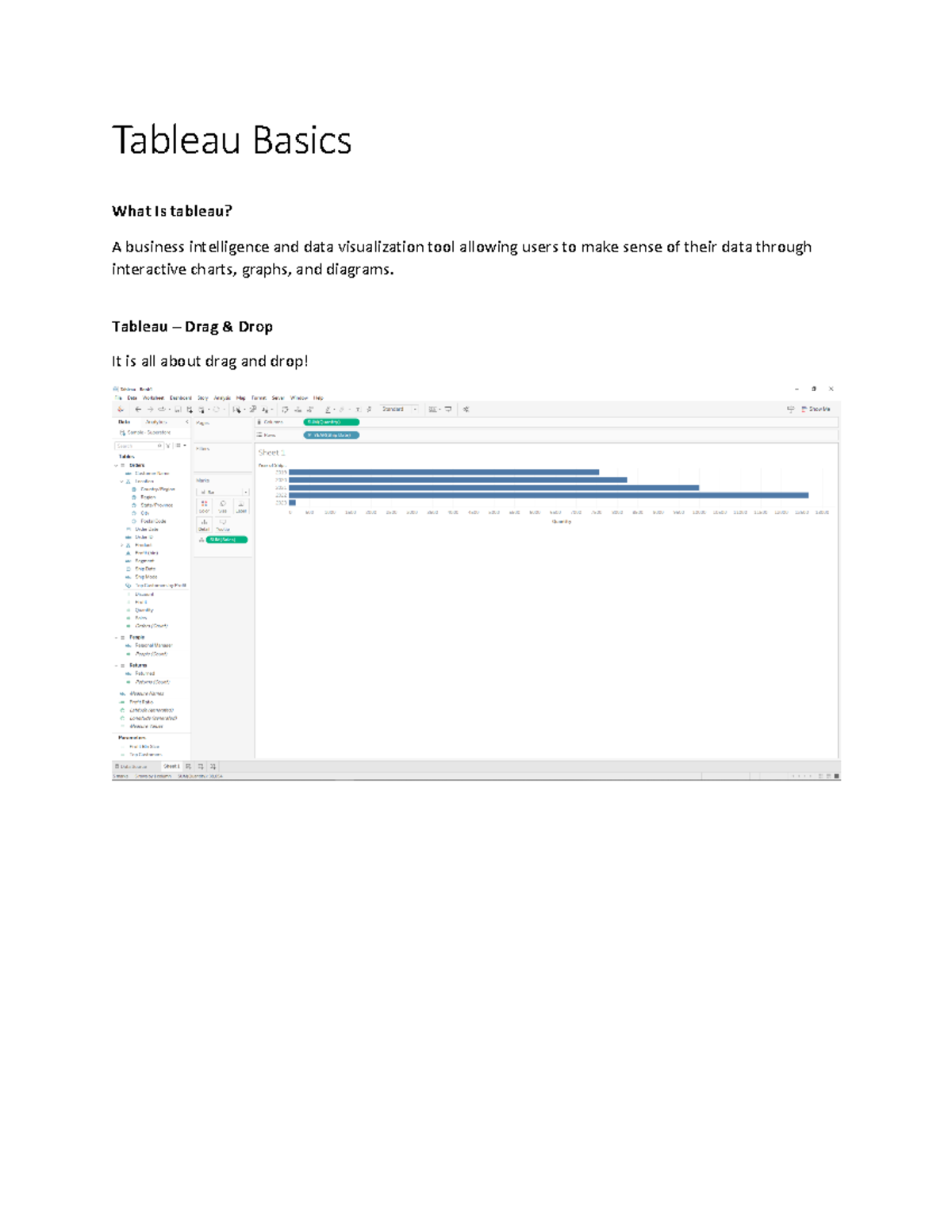The height and width of the screenshot is (1232, 952).
Task: Click the swap rows and columns toolbar icon
Action: click(x=285, y=410)
